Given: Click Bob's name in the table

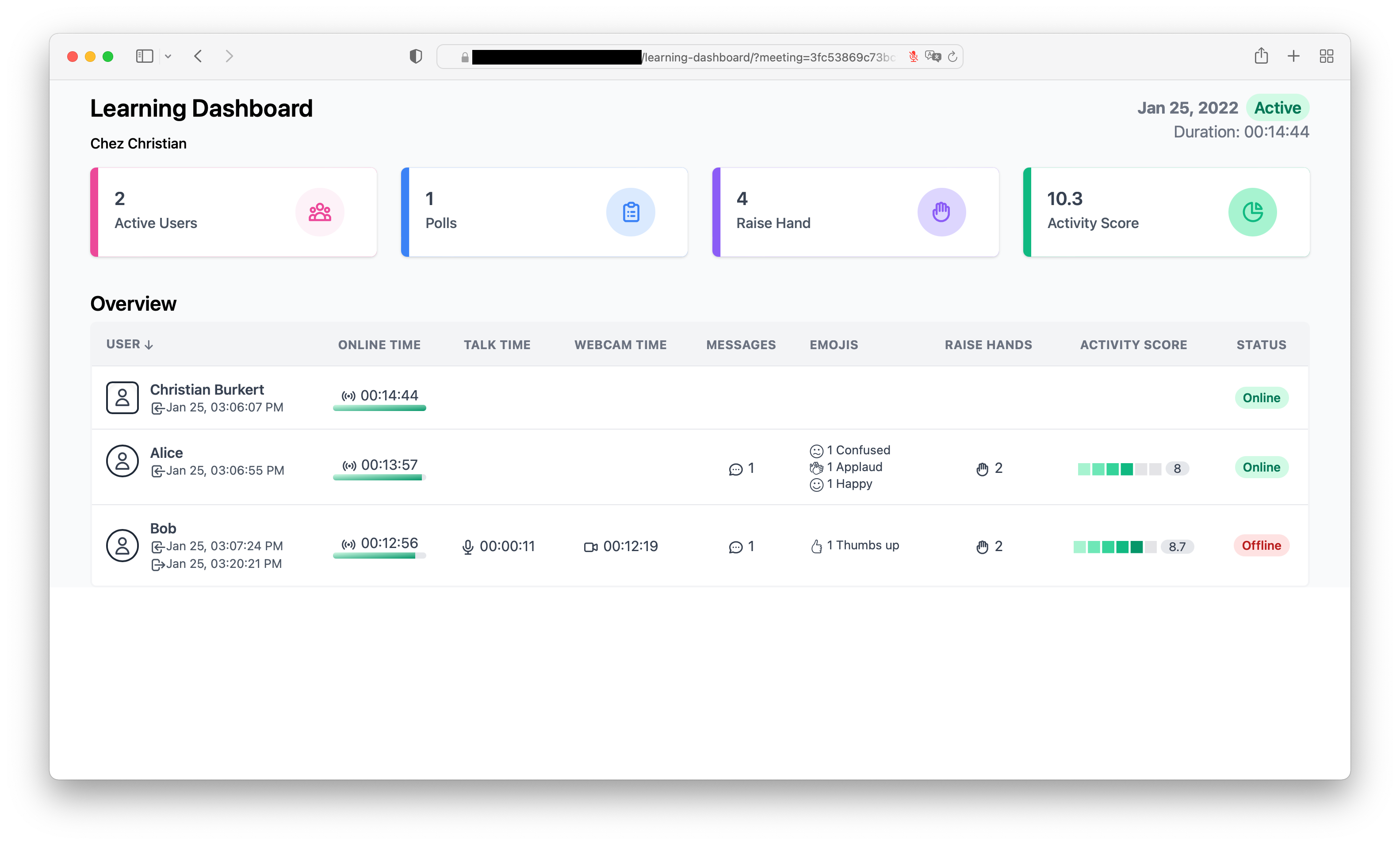Looking at the screenshot, I should pos(163,528).
